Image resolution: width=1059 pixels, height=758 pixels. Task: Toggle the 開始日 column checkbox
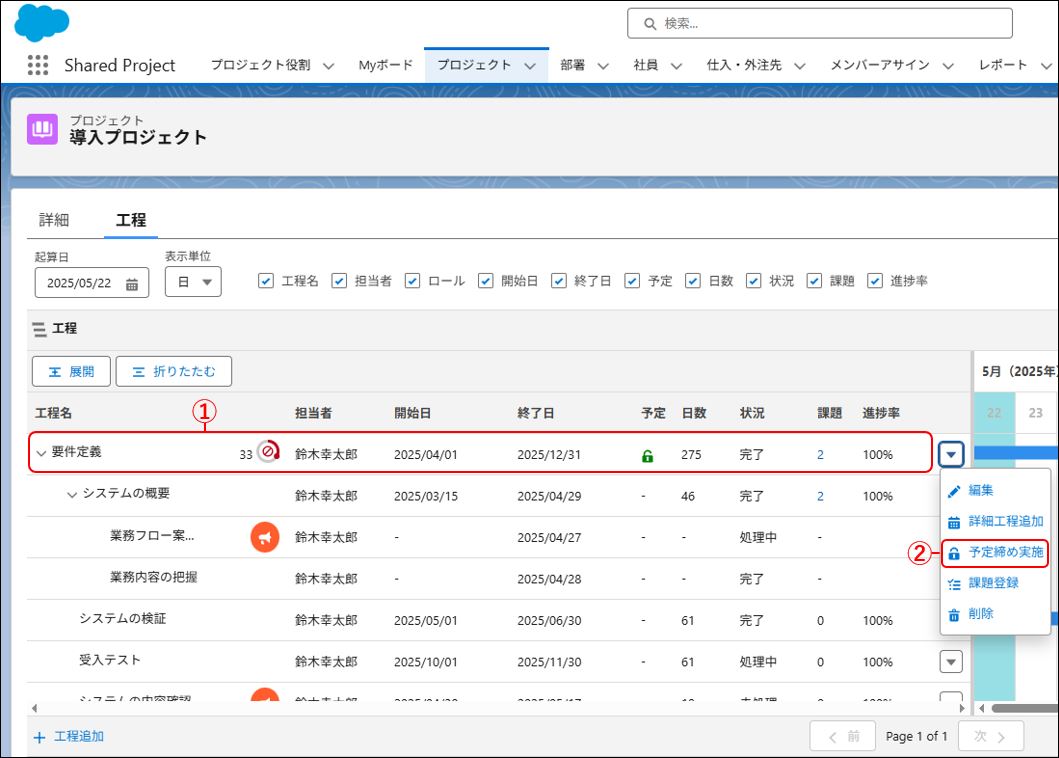click(x=486, y=281)
